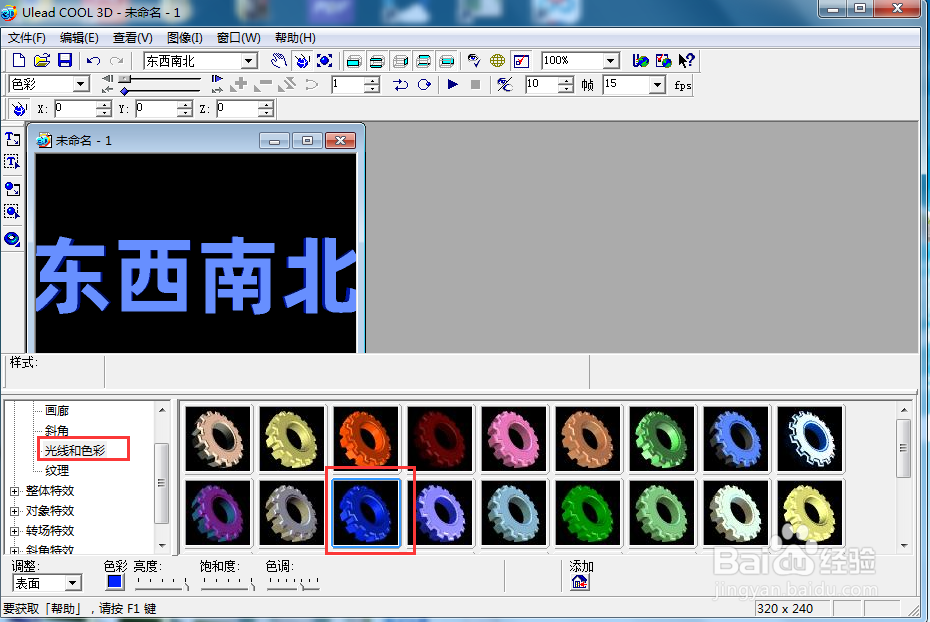Click the first globe web link icon

point(640,60)
